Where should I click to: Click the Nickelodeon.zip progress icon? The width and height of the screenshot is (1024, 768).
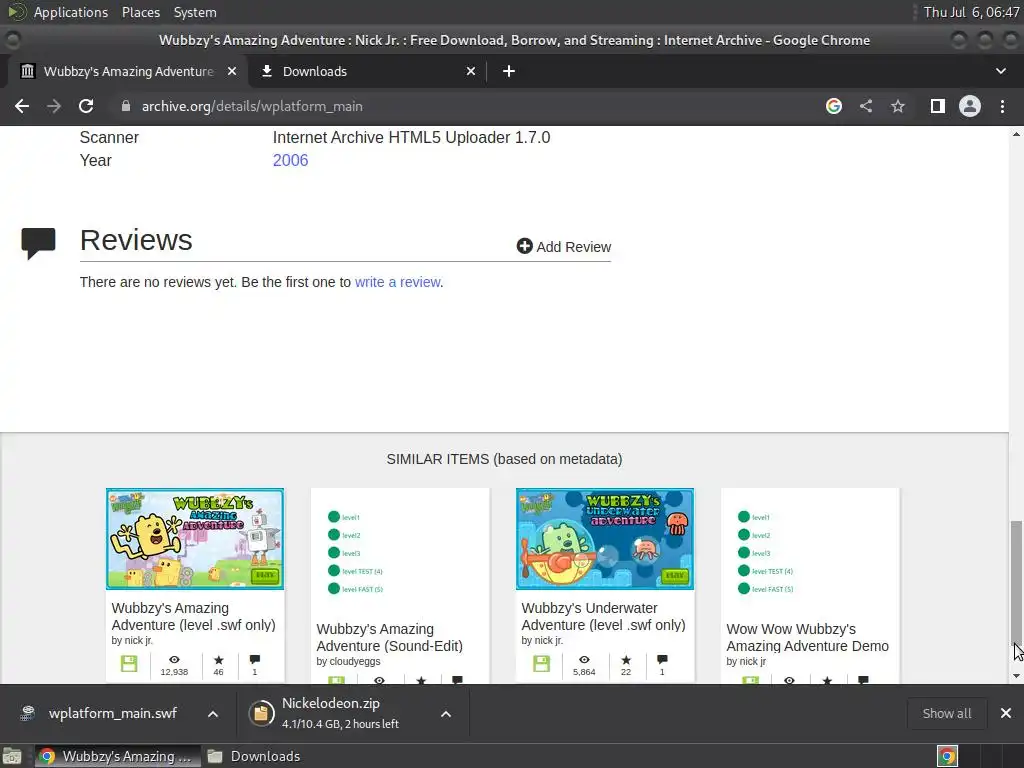(x=261, y=713)
